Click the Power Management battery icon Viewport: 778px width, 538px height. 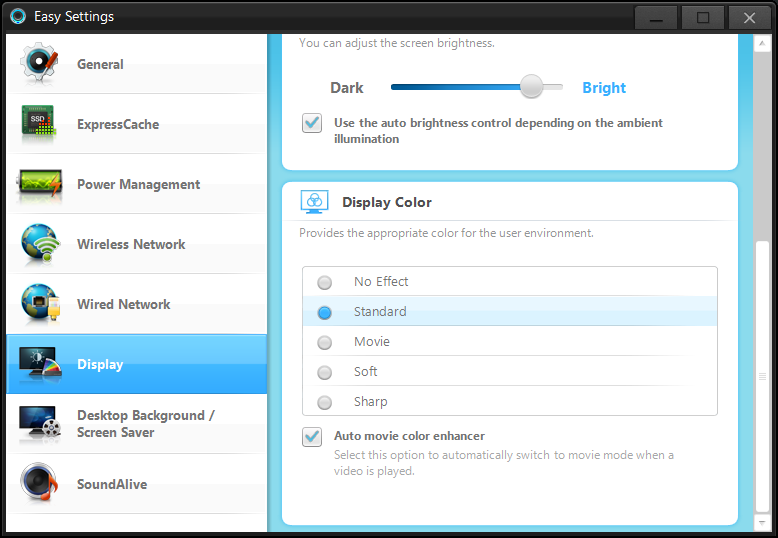click(x=40, y=184)
